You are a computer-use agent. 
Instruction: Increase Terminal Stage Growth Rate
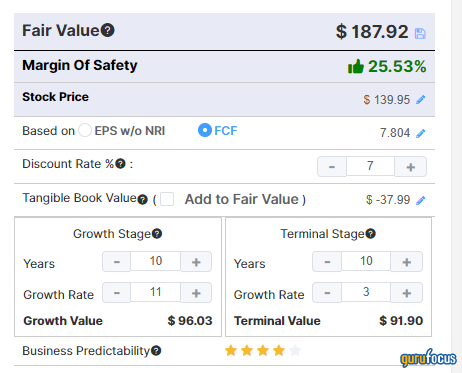click(406, 293)
